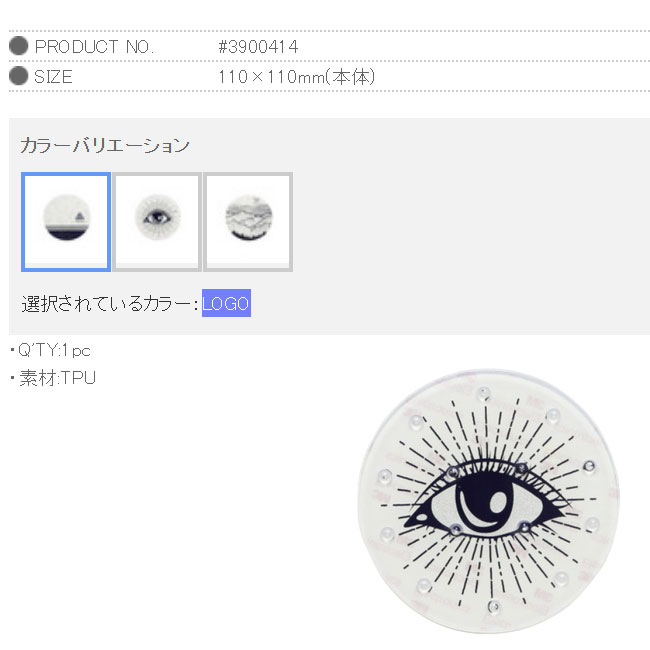Click the triangle logo inside first thumbnail
650x650 pixels.
tap(79, 216)
